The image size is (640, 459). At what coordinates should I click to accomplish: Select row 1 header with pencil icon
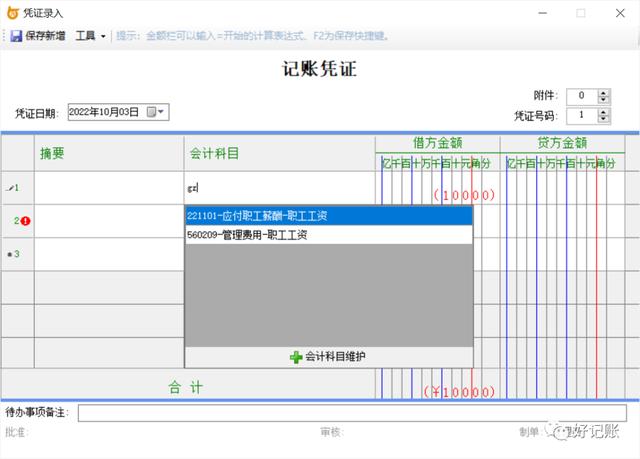click(x=18, y=188)
